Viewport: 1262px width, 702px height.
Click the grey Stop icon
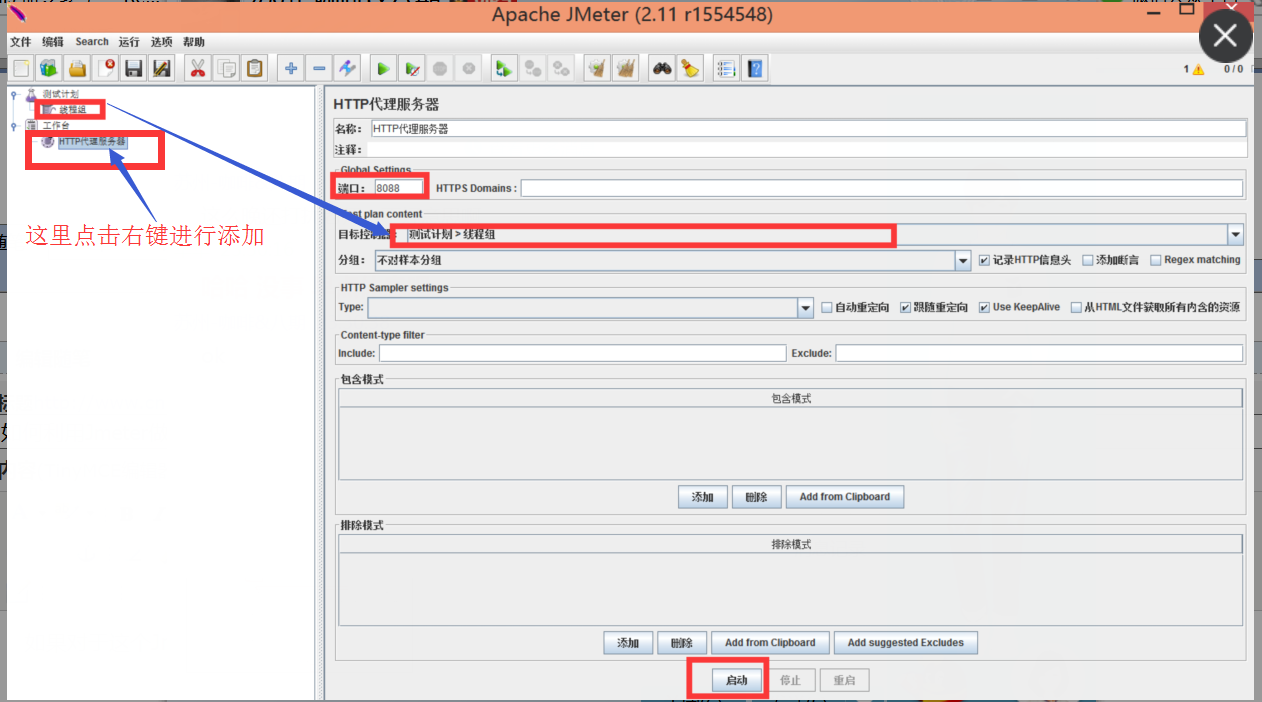[x=439, y=68]
